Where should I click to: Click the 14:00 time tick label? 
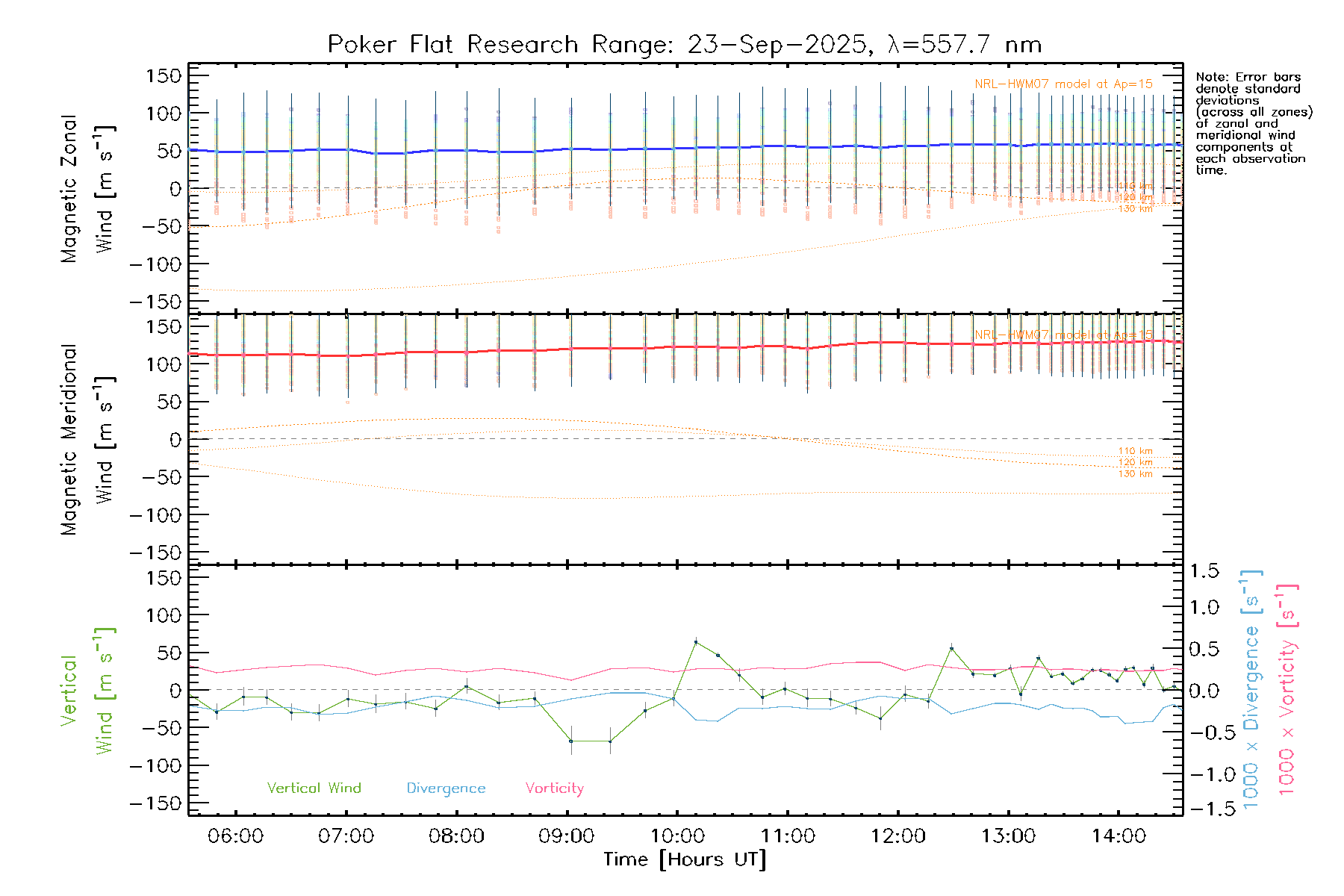pos(1118,836)
